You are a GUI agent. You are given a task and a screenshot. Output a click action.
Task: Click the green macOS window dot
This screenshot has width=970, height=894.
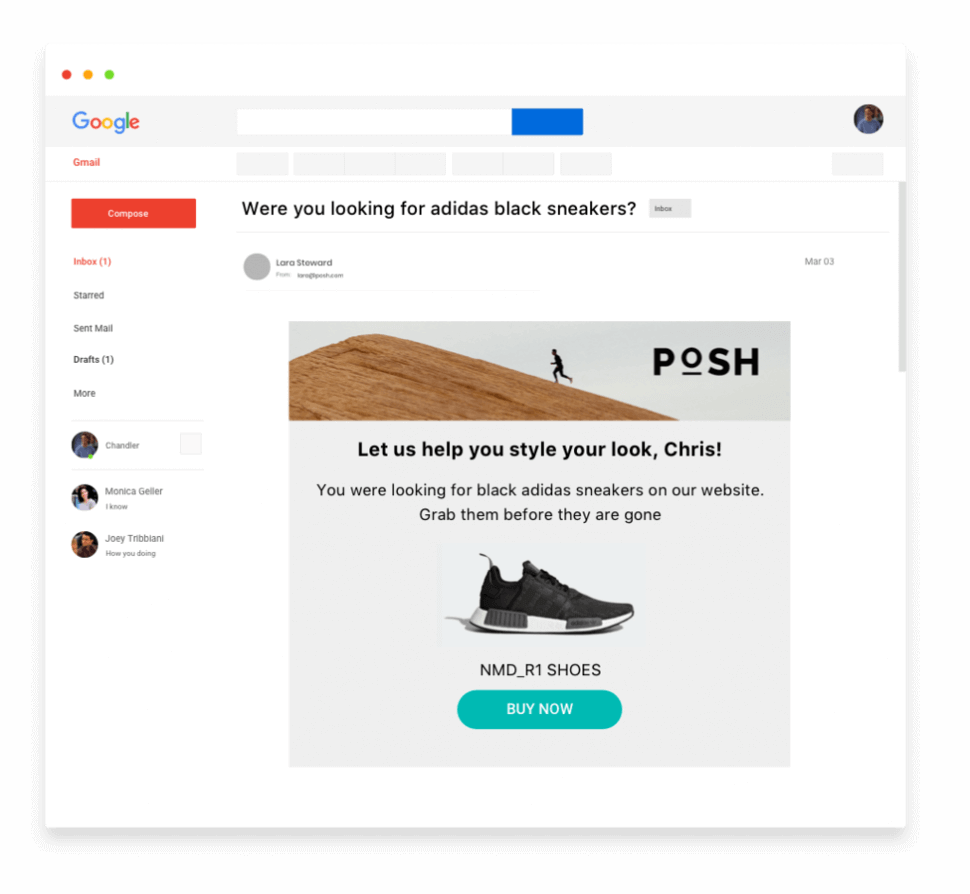coord(109,75)
